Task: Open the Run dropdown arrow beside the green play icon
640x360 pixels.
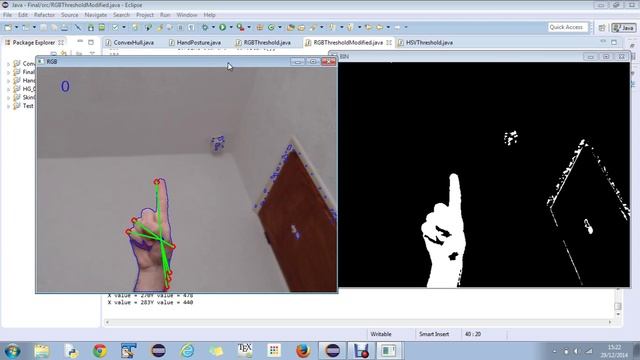Action: (231, 27)
